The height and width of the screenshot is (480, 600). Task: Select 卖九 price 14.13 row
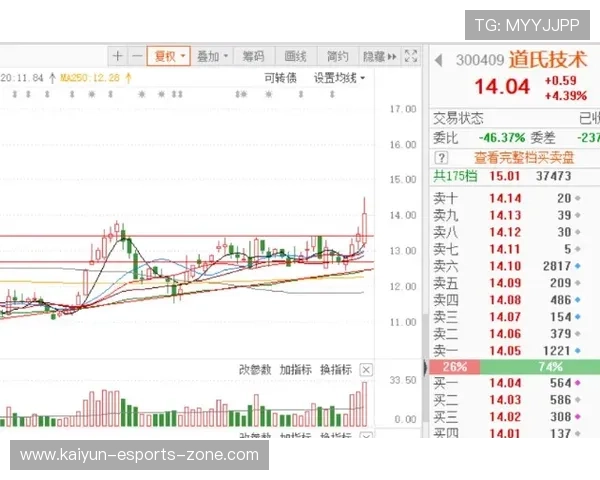pos(515,215)
